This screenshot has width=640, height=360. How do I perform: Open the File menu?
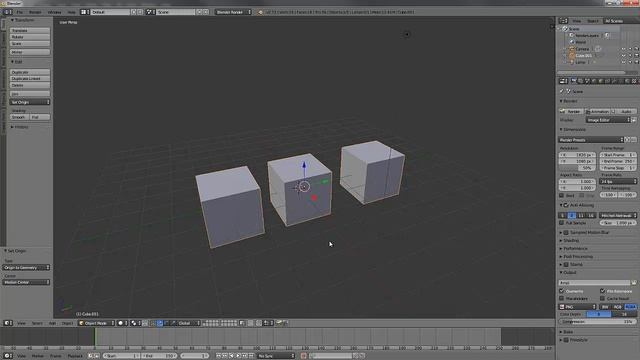point(20,12)
